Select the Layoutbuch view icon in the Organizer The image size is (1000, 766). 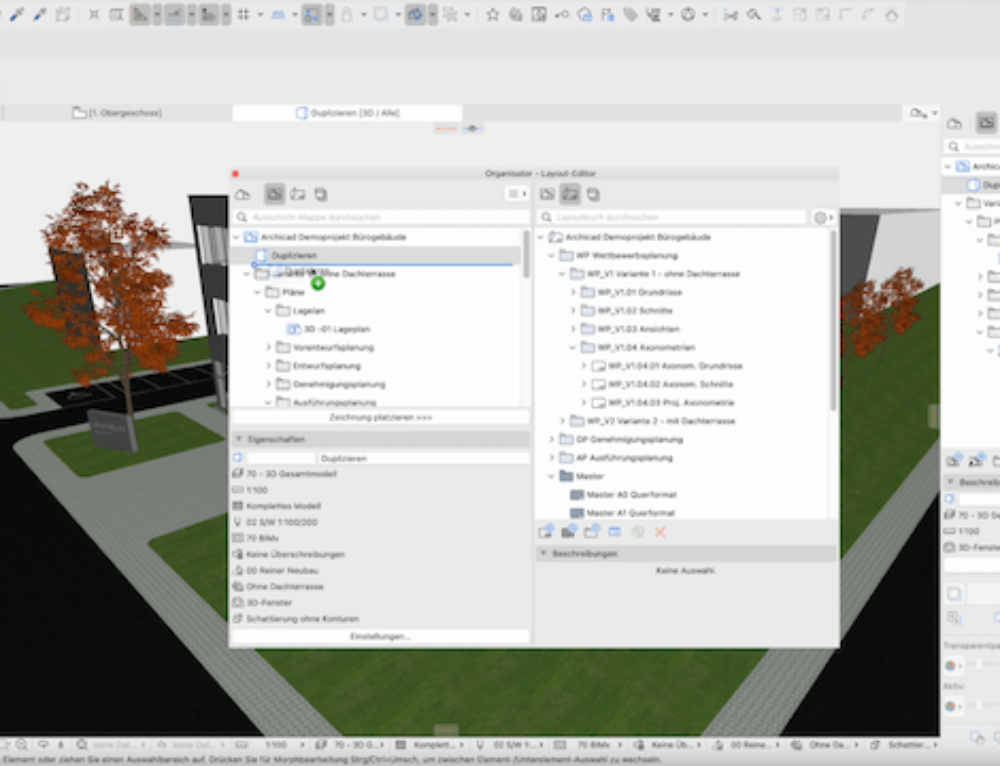point(569,194)
